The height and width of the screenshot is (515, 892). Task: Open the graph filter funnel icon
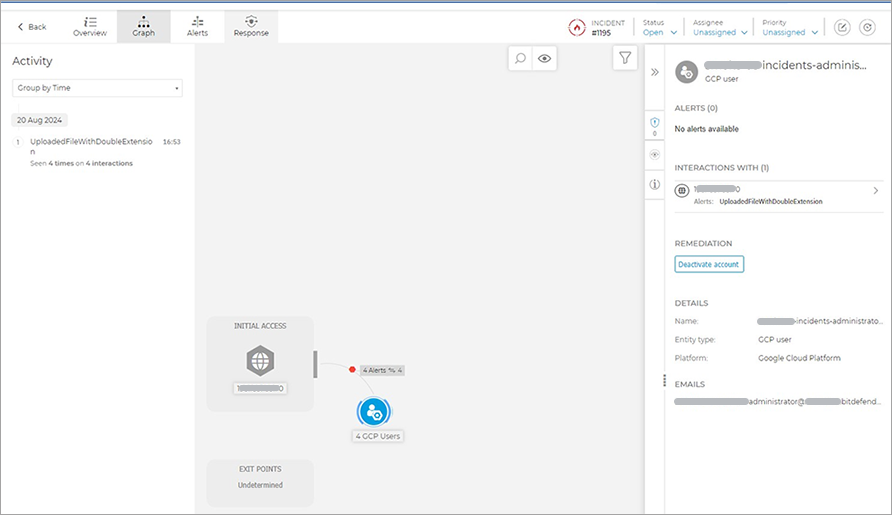coord(625,59)
